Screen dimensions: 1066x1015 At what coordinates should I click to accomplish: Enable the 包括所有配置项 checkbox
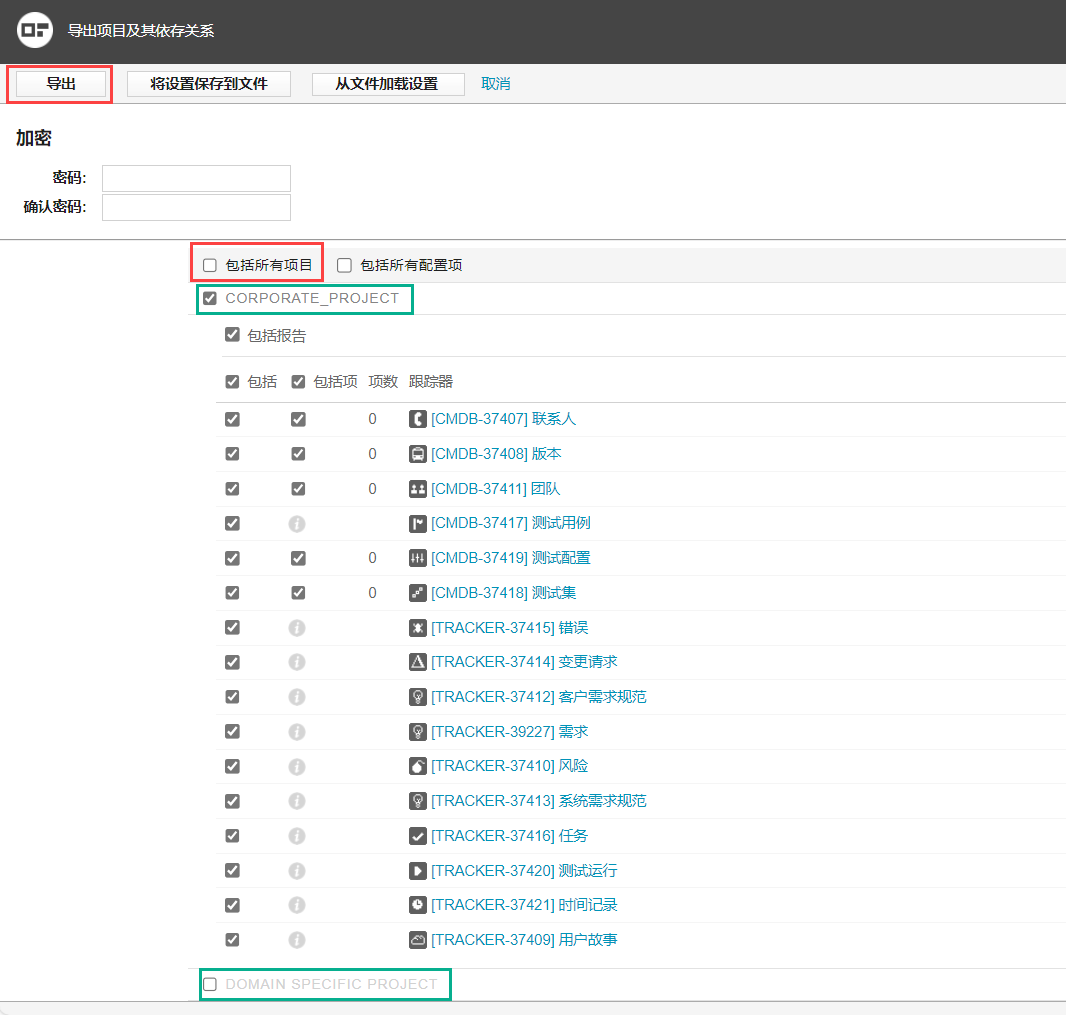(345, 265)
